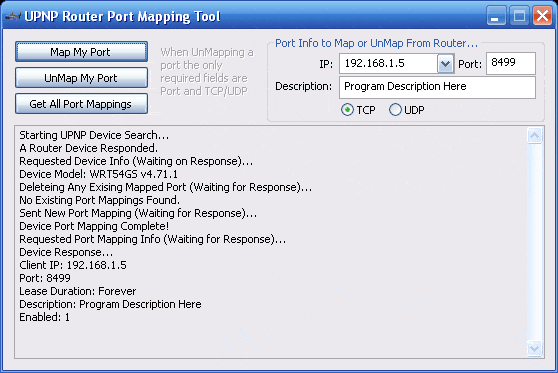This screenshot has height=373, width=558.
Task: Click the 'Description:' field label
Action: pos(303,86)
